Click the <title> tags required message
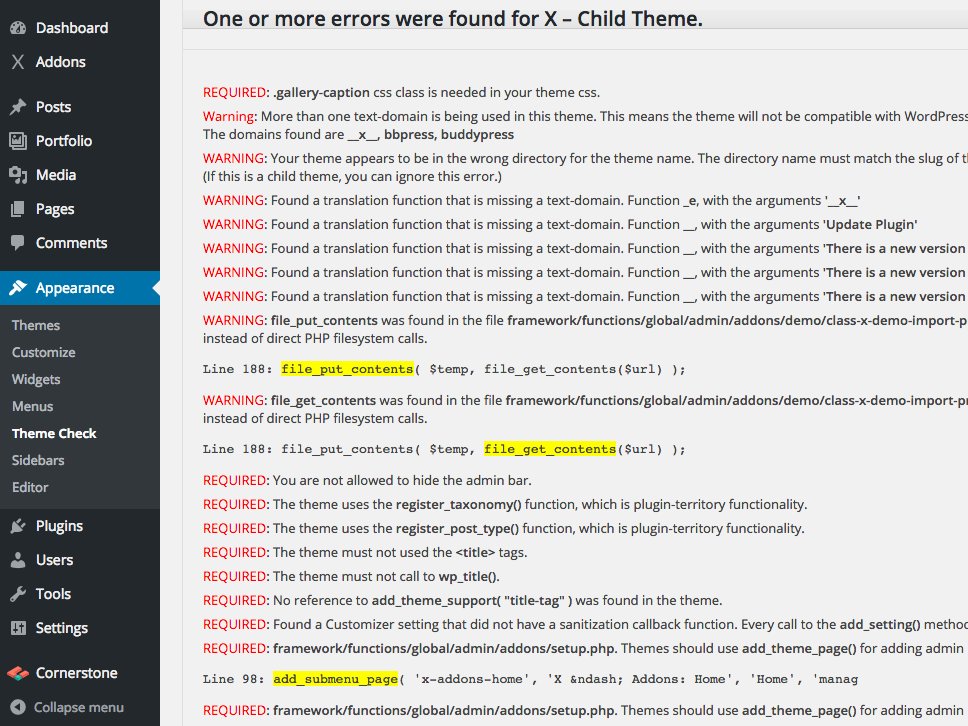The height and width of the screenshot is (726, 968). click(x=365, y=553)
